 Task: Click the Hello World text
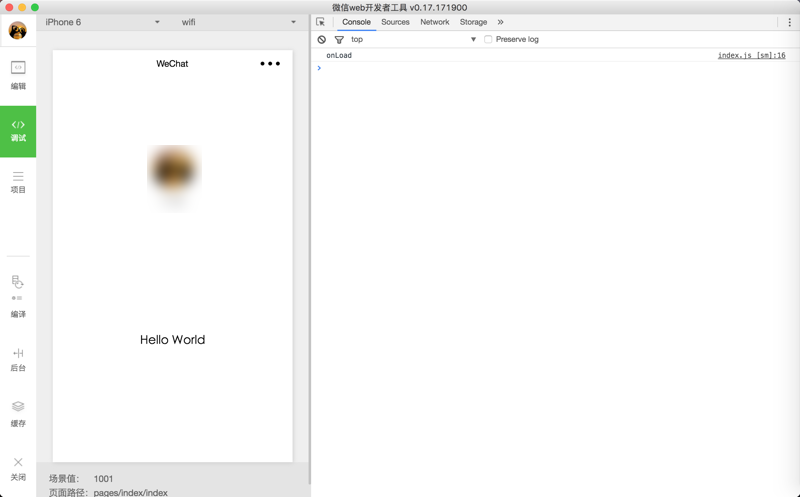pyautogui.click(x=172, y=340)
